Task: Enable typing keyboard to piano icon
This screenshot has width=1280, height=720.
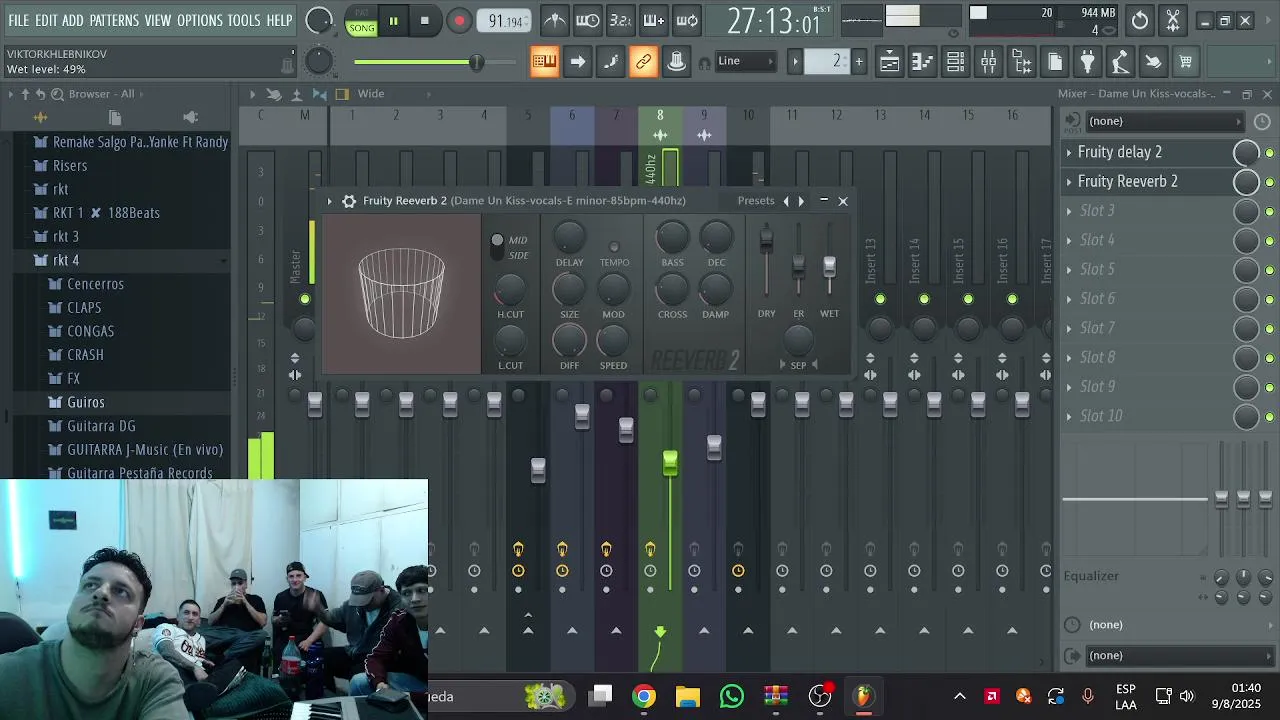Action: [x=544, y=61]
